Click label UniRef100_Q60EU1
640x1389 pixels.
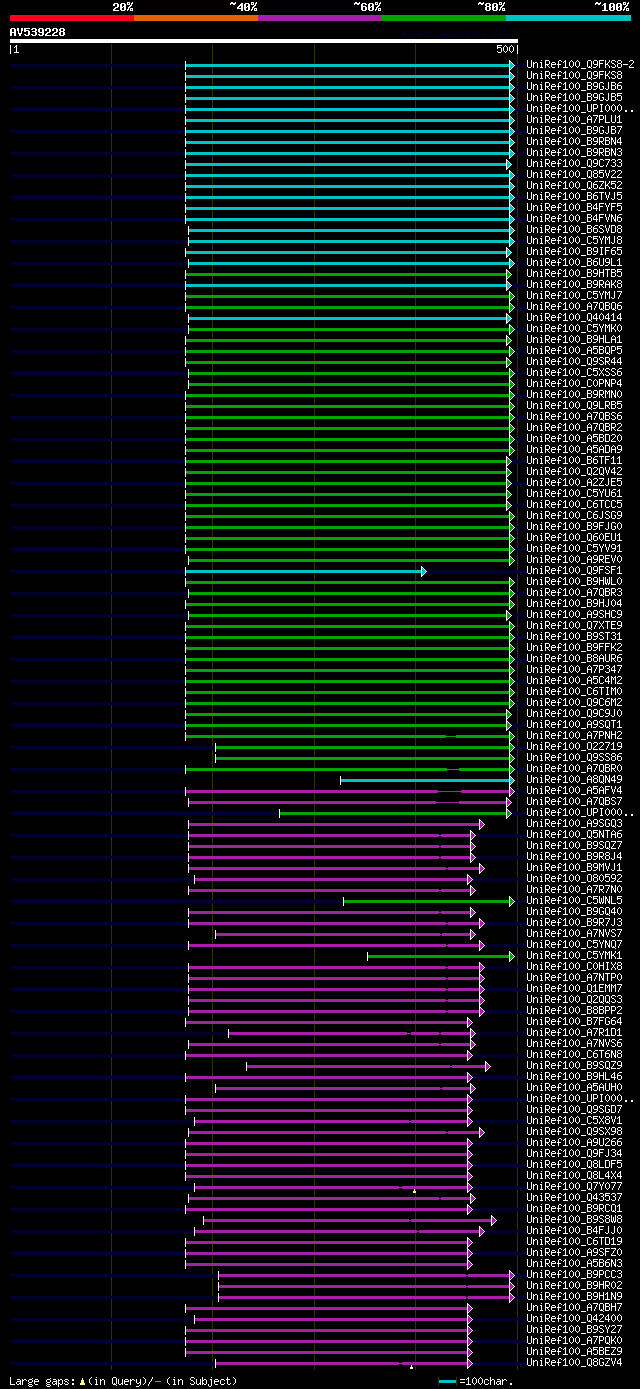click(x=574, y=538)
